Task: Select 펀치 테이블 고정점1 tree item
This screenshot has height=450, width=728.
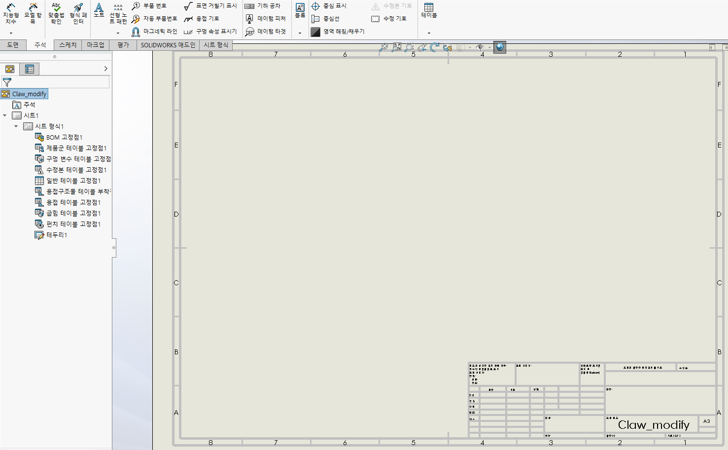Action: tap(68, 224)
